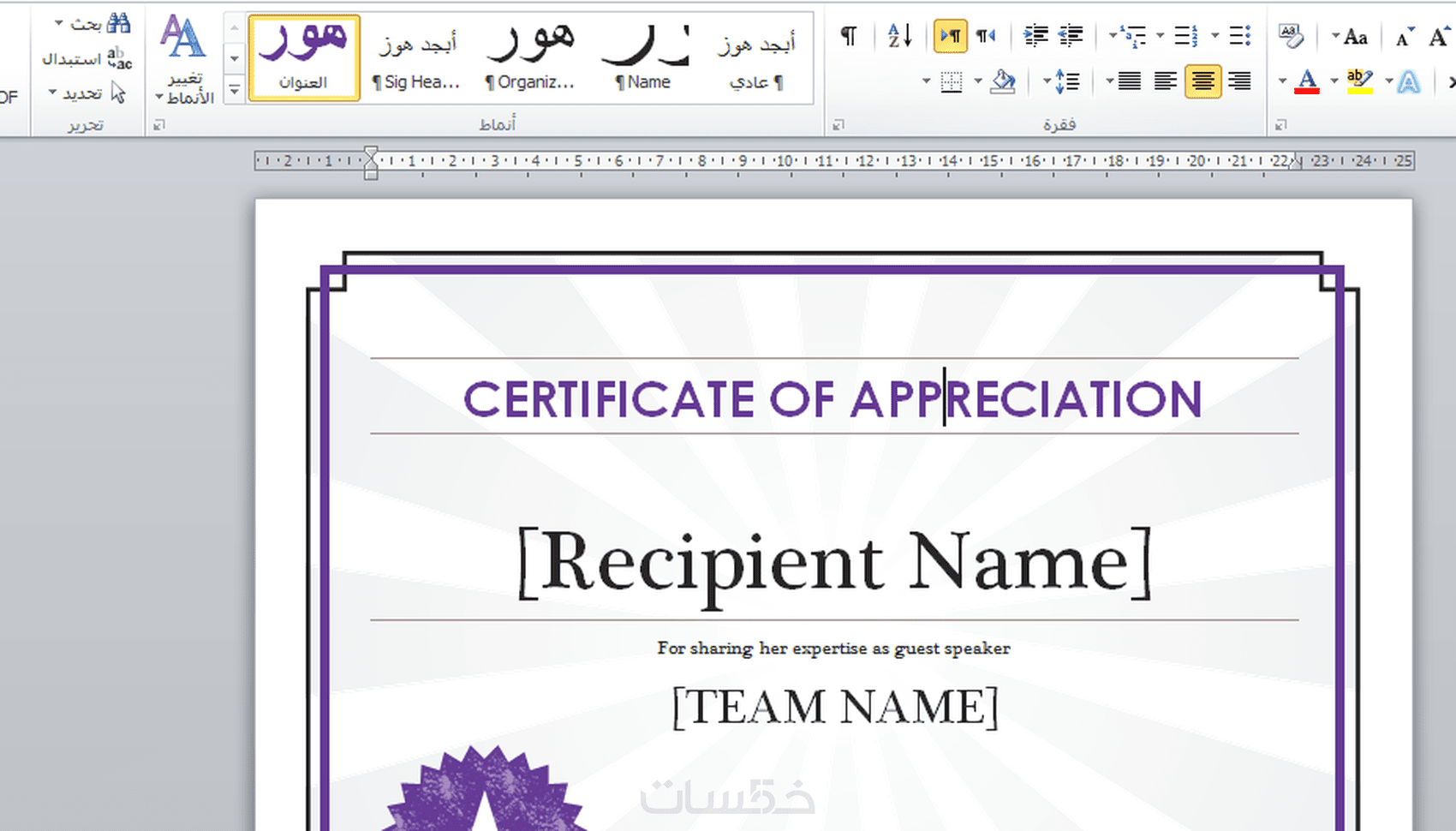Click the Borders icon in the paragraph group
The width and height of the screenshot is (1456, 831).
pyautogui.click(x=951, y=81)
